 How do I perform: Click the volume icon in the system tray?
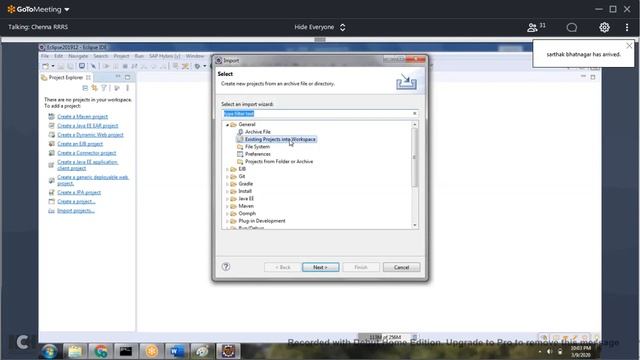click(550, 351)
